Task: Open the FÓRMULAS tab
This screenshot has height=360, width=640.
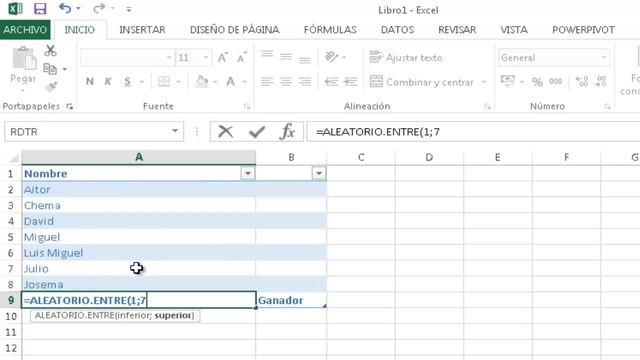Action: [x=330, y=30]
